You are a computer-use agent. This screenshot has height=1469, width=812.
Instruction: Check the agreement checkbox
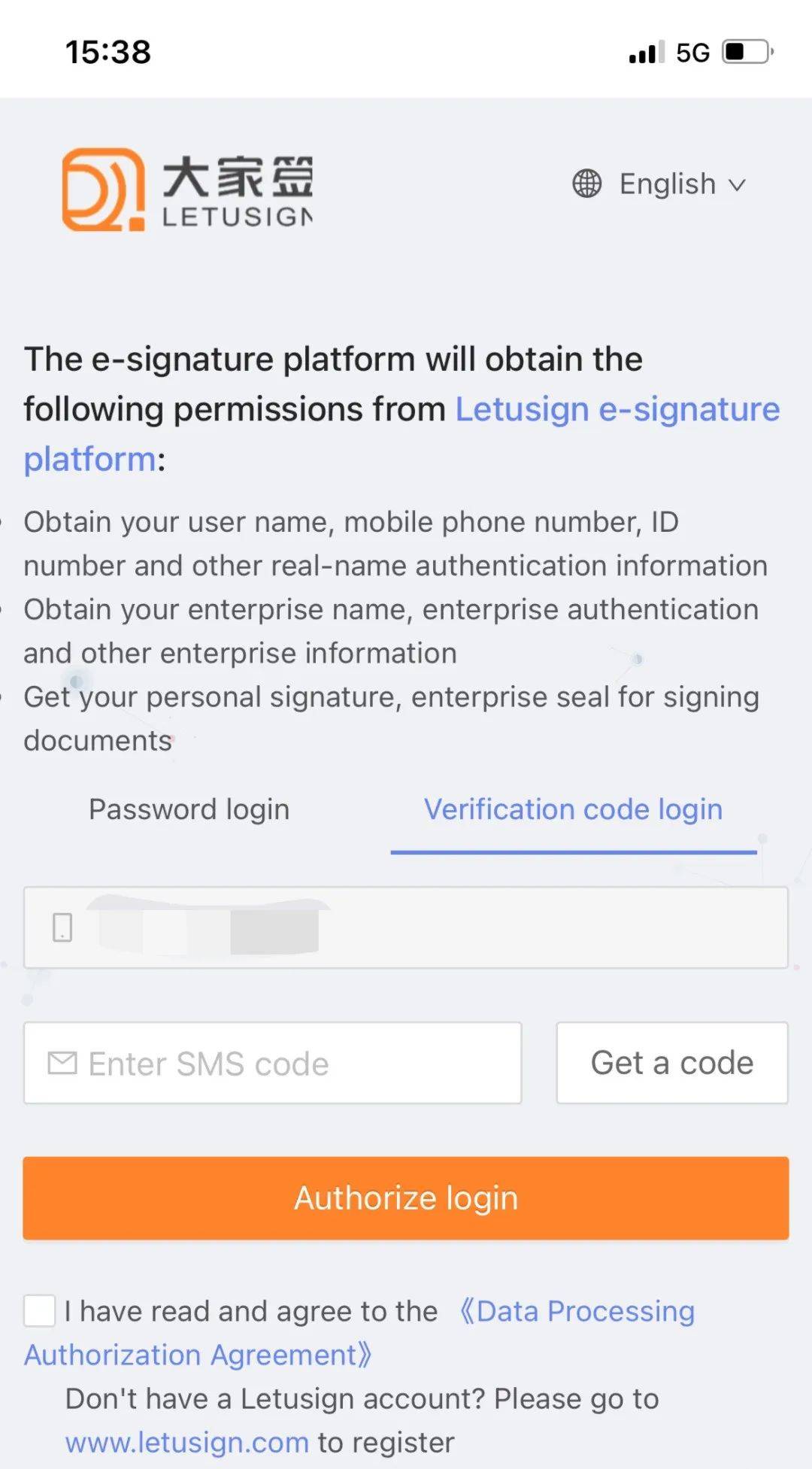tap(39, 1310)
